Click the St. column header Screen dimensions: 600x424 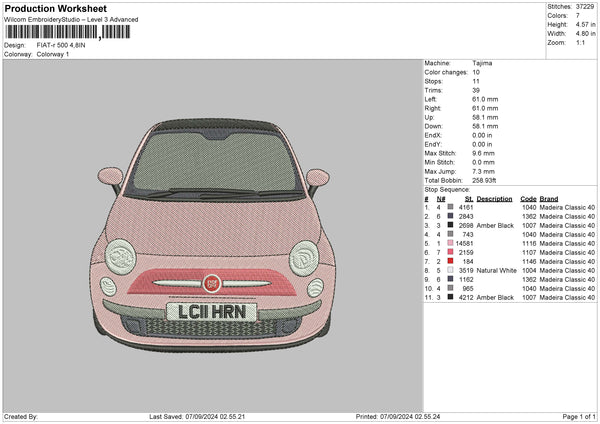pos(468,198)
